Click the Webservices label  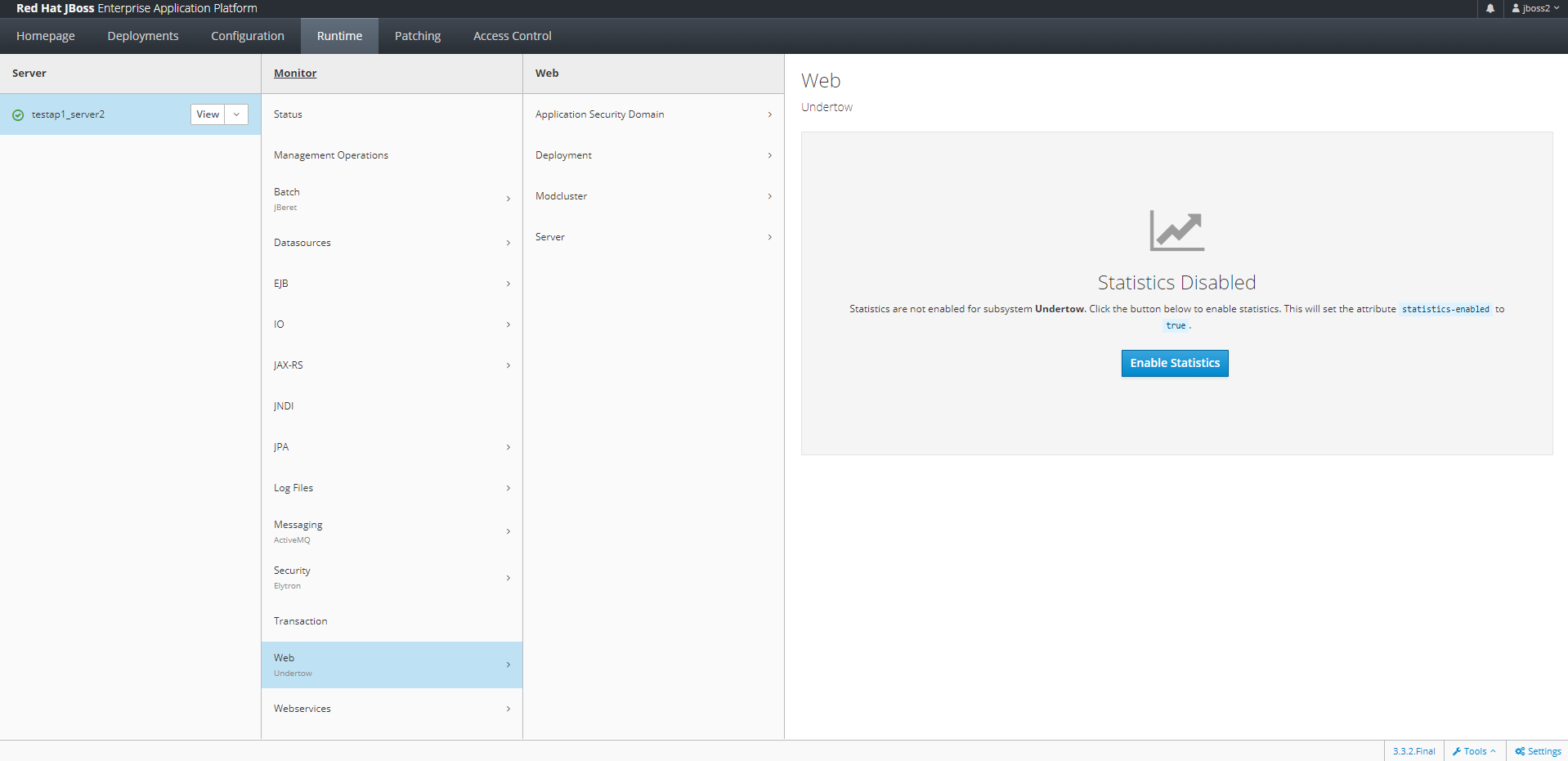pyautogui.click(x=302, y=709)
